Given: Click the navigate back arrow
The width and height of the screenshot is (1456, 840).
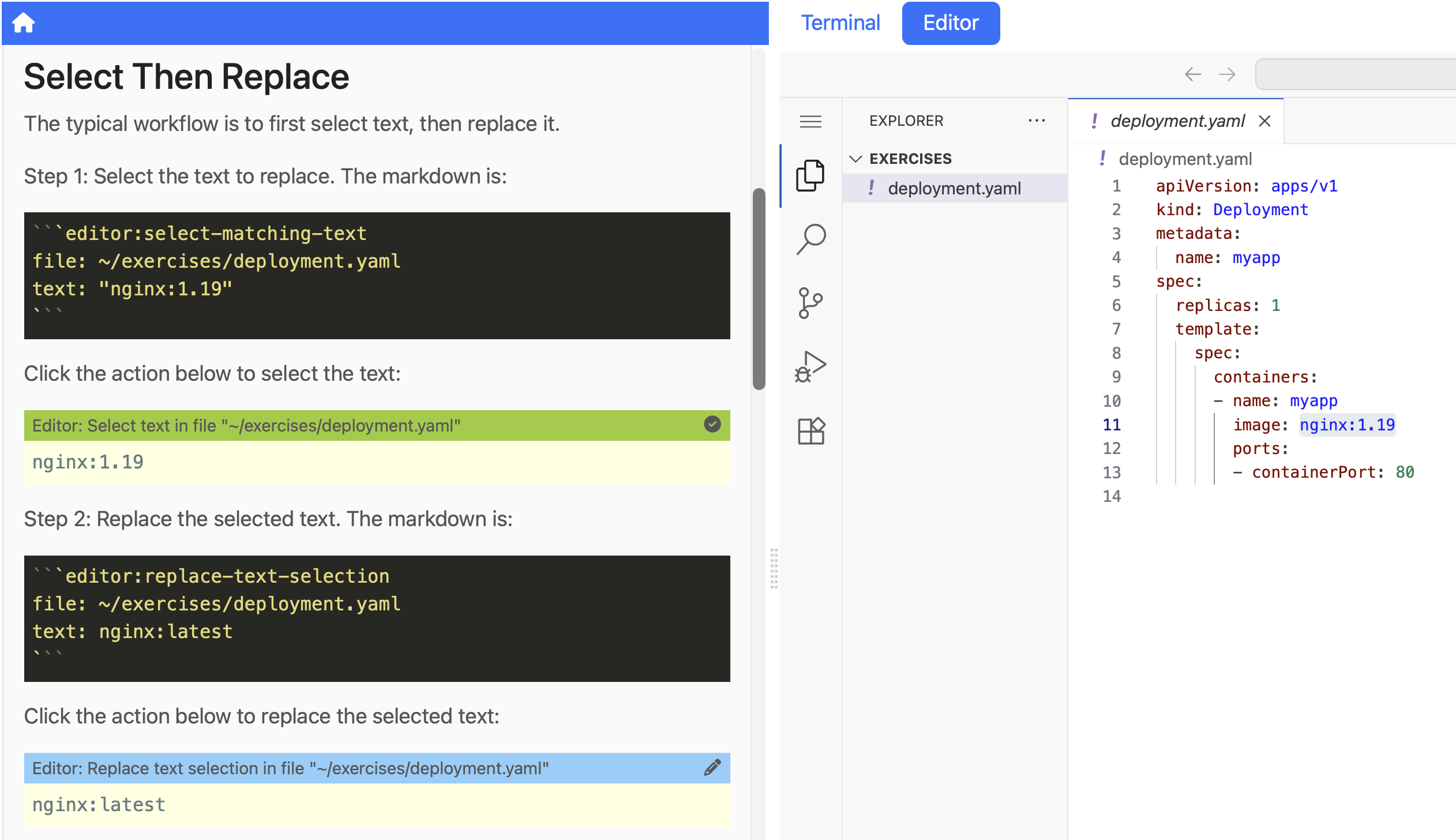Looking at the screenshot, I should pyautogui.click(x=1192, y=74).
